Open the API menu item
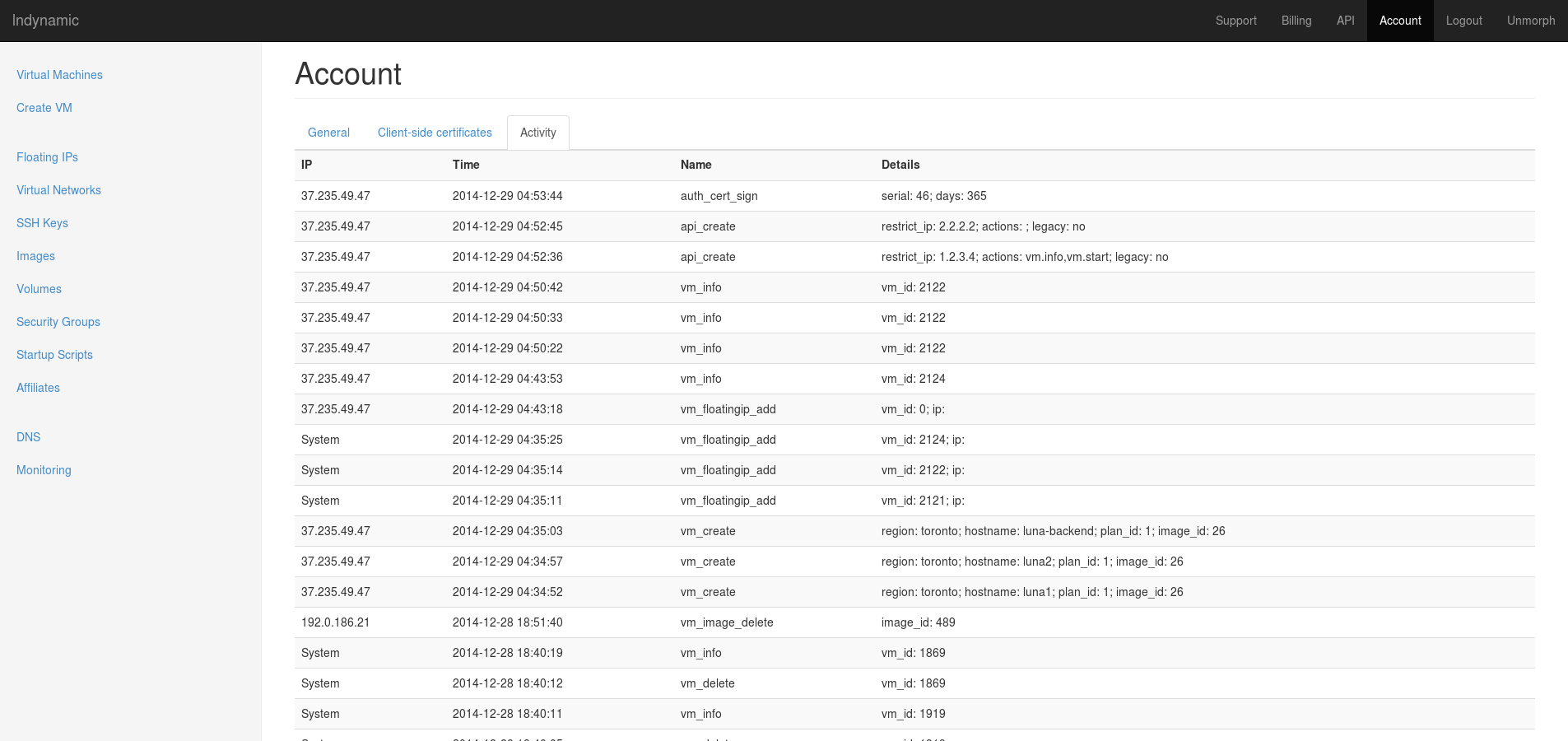 point(1345,21)
